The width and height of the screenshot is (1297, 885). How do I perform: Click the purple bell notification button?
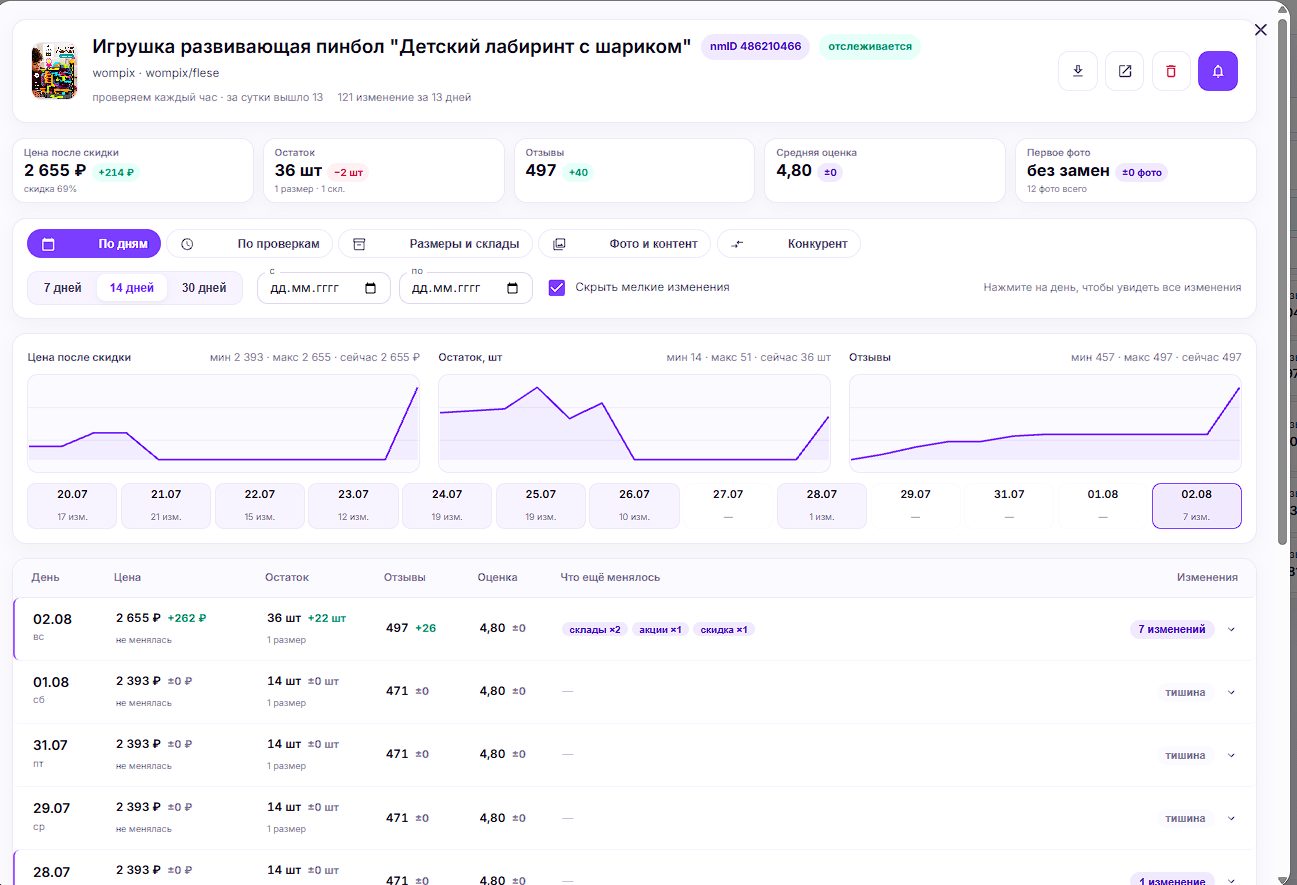pos(1218,71)
